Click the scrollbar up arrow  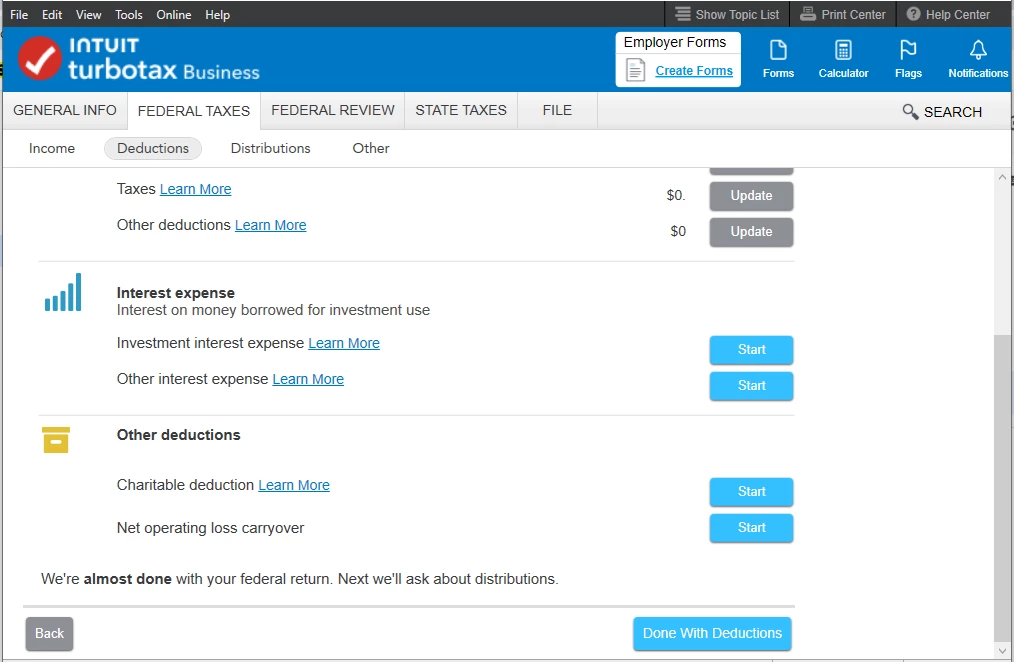coord(1002,177)
